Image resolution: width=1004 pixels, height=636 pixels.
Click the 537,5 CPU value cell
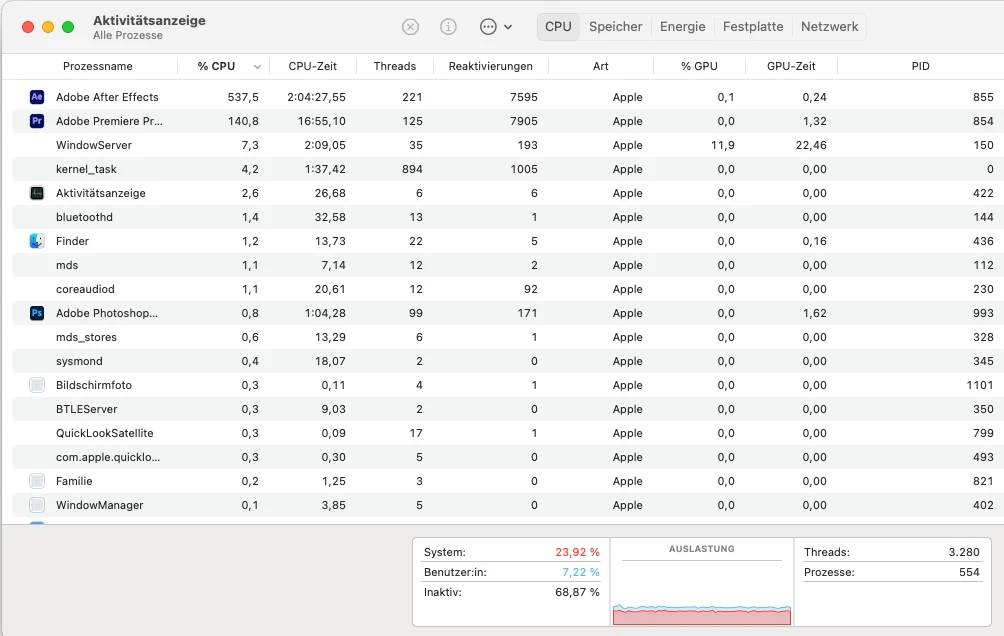243,97
